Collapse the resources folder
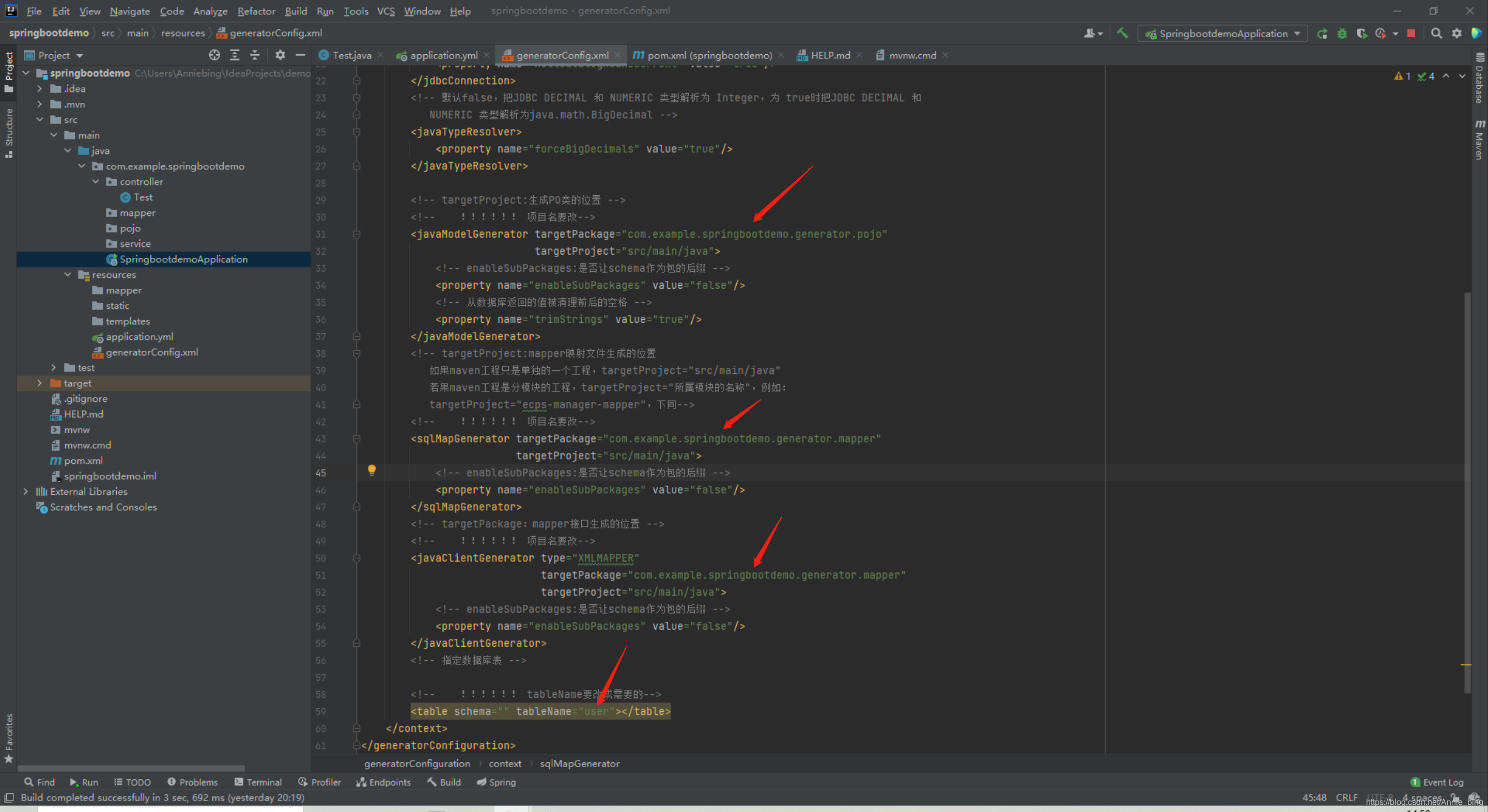 (x=68, y=274)
